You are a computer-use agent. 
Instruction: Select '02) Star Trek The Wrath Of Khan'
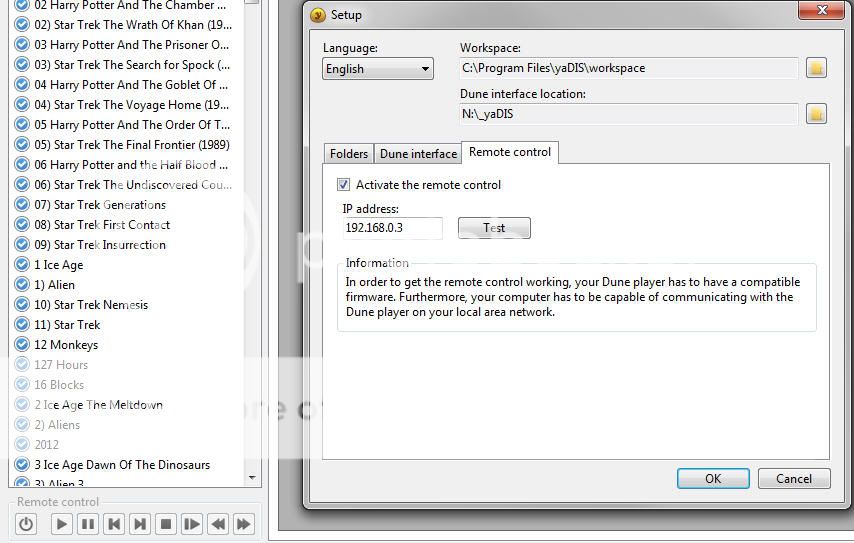pos(133,25)
